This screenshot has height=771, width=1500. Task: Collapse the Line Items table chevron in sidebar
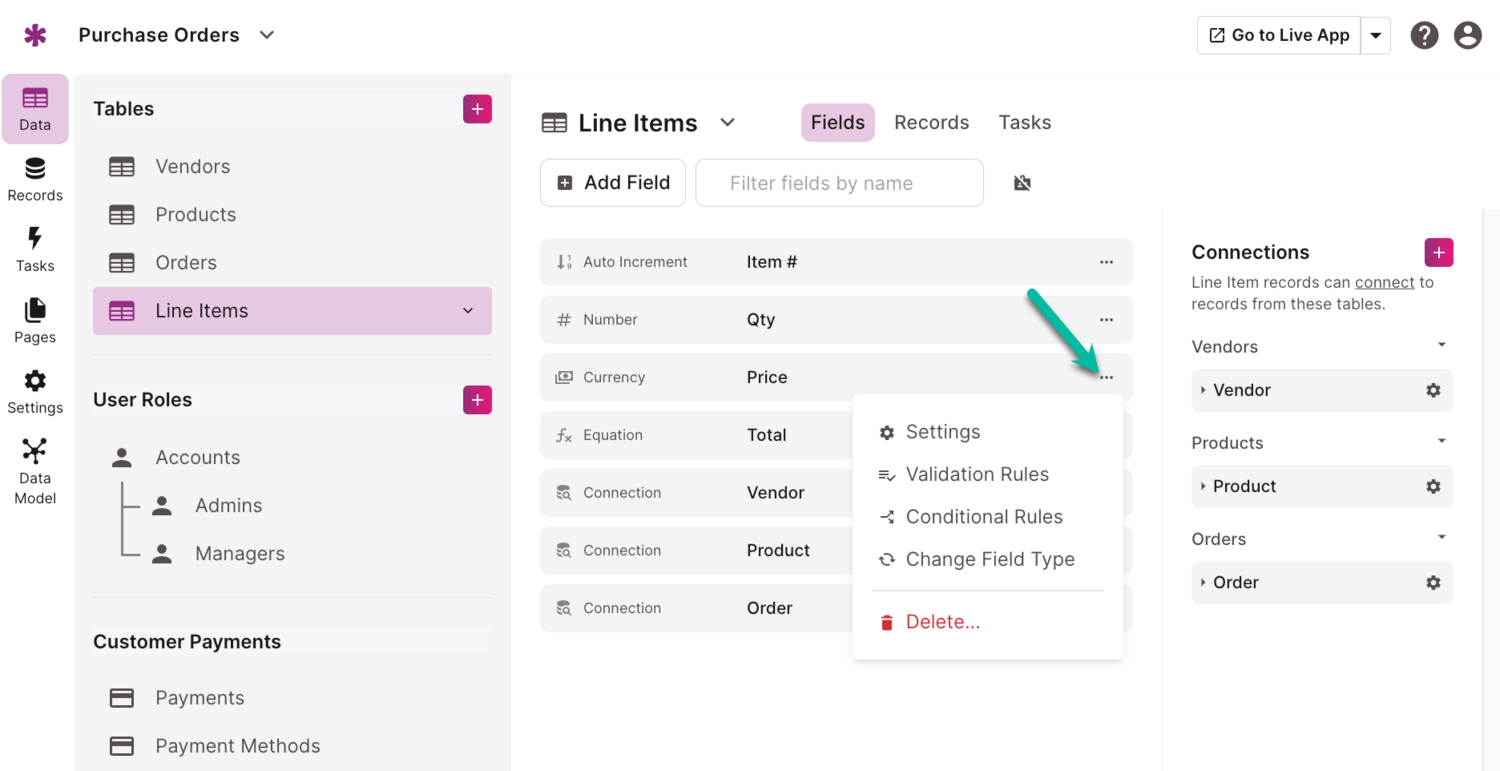pos(467,311)
